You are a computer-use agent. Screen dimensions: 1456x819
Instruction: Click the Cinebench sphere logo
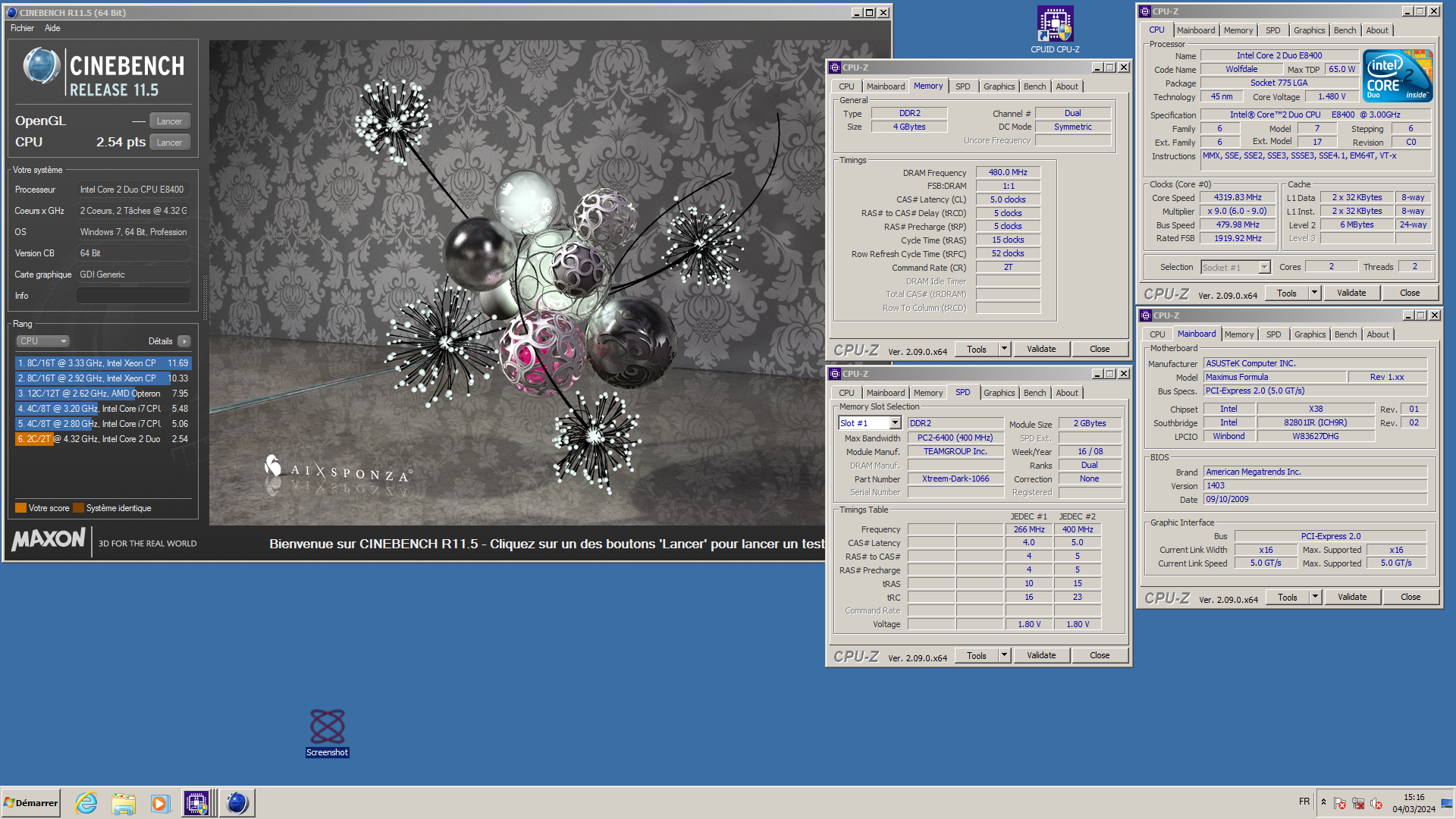click(x=41, y=65)
